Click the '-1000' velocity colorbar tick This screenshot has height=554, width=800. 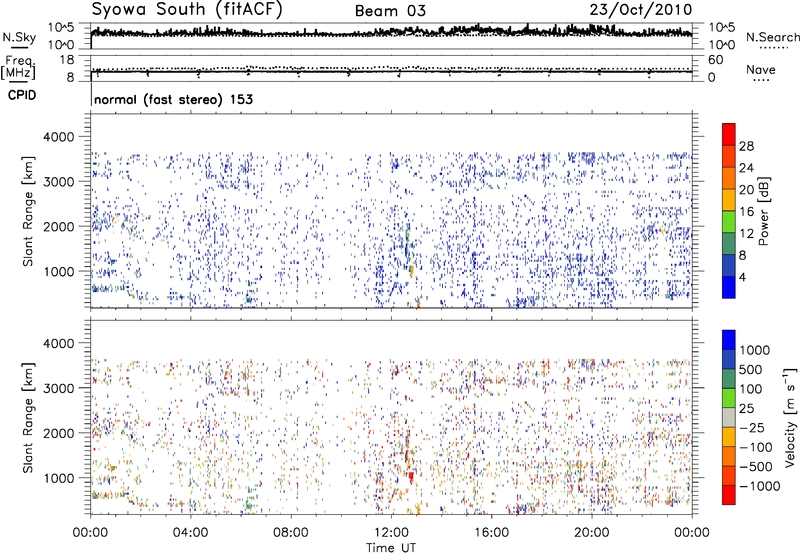[759, 486]
